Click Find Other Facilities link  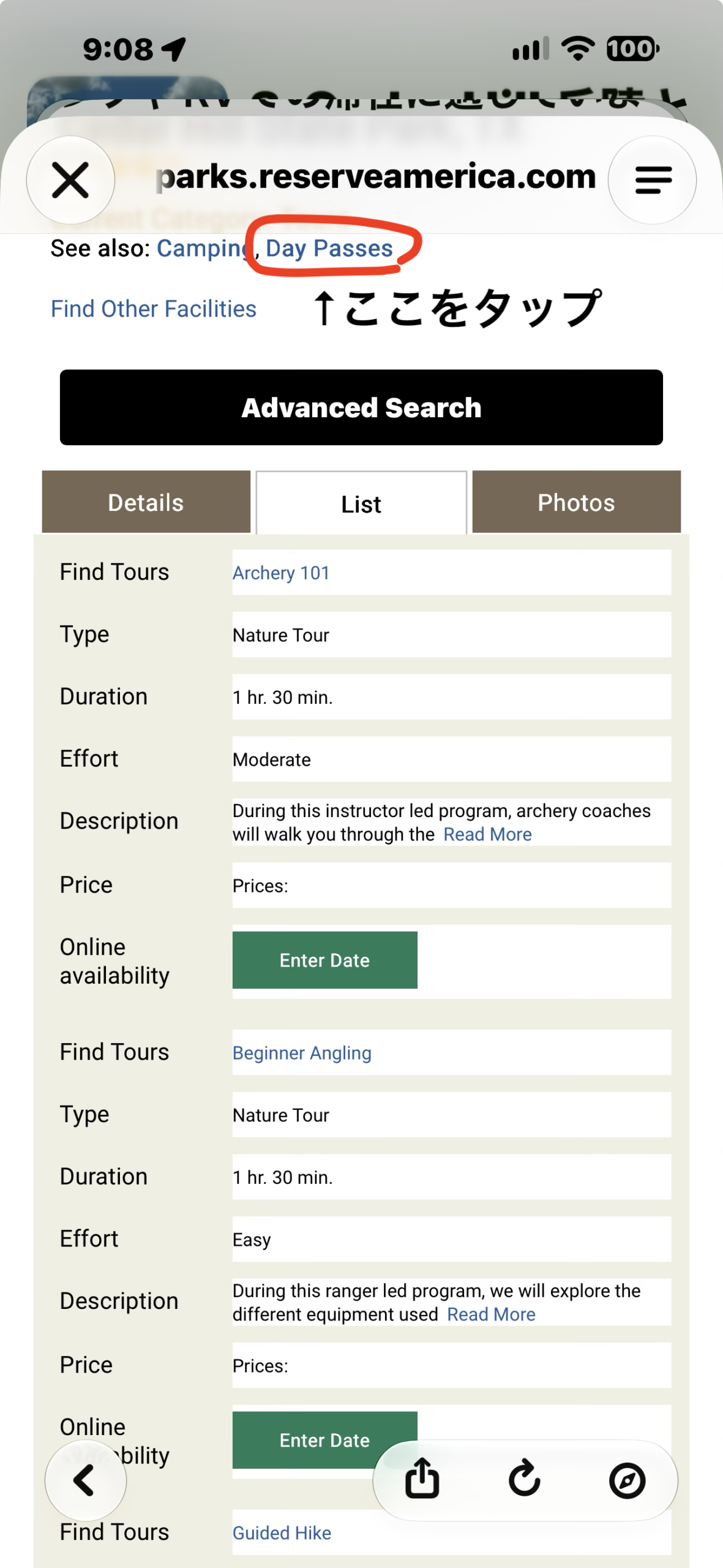154,309
